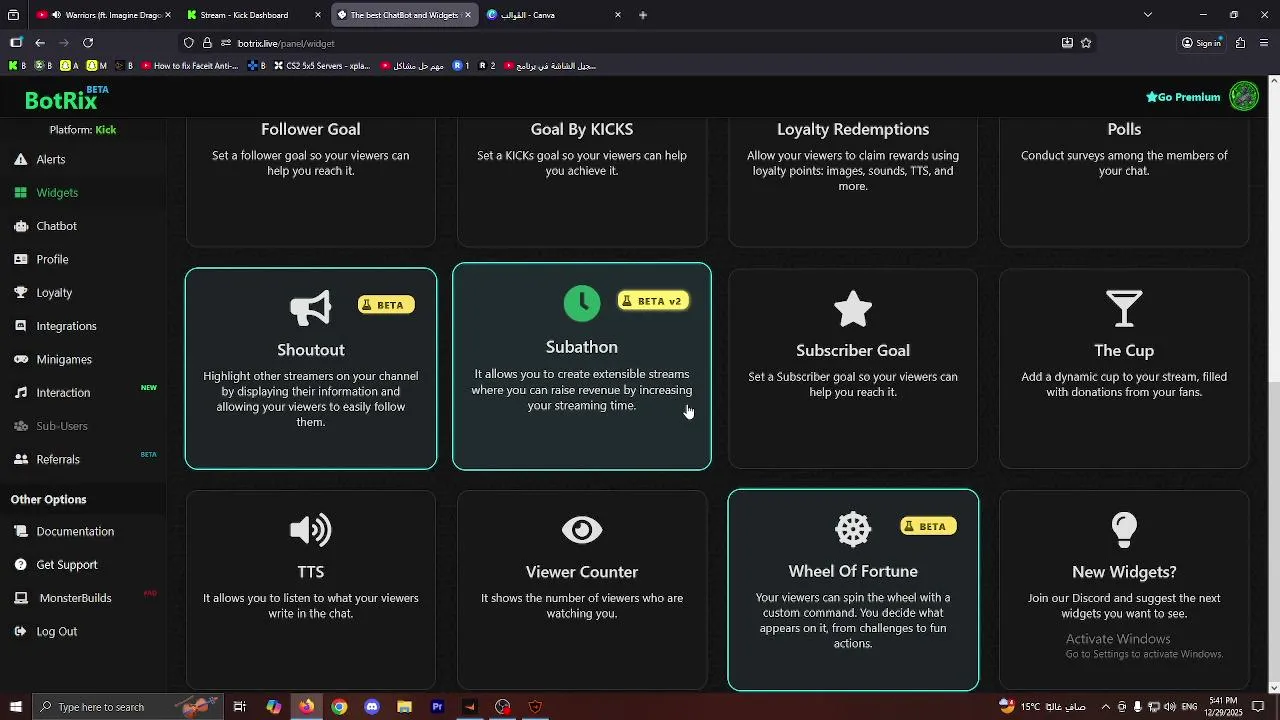
Task: Open the Goal By KICKS widget card
Action: 582,180
